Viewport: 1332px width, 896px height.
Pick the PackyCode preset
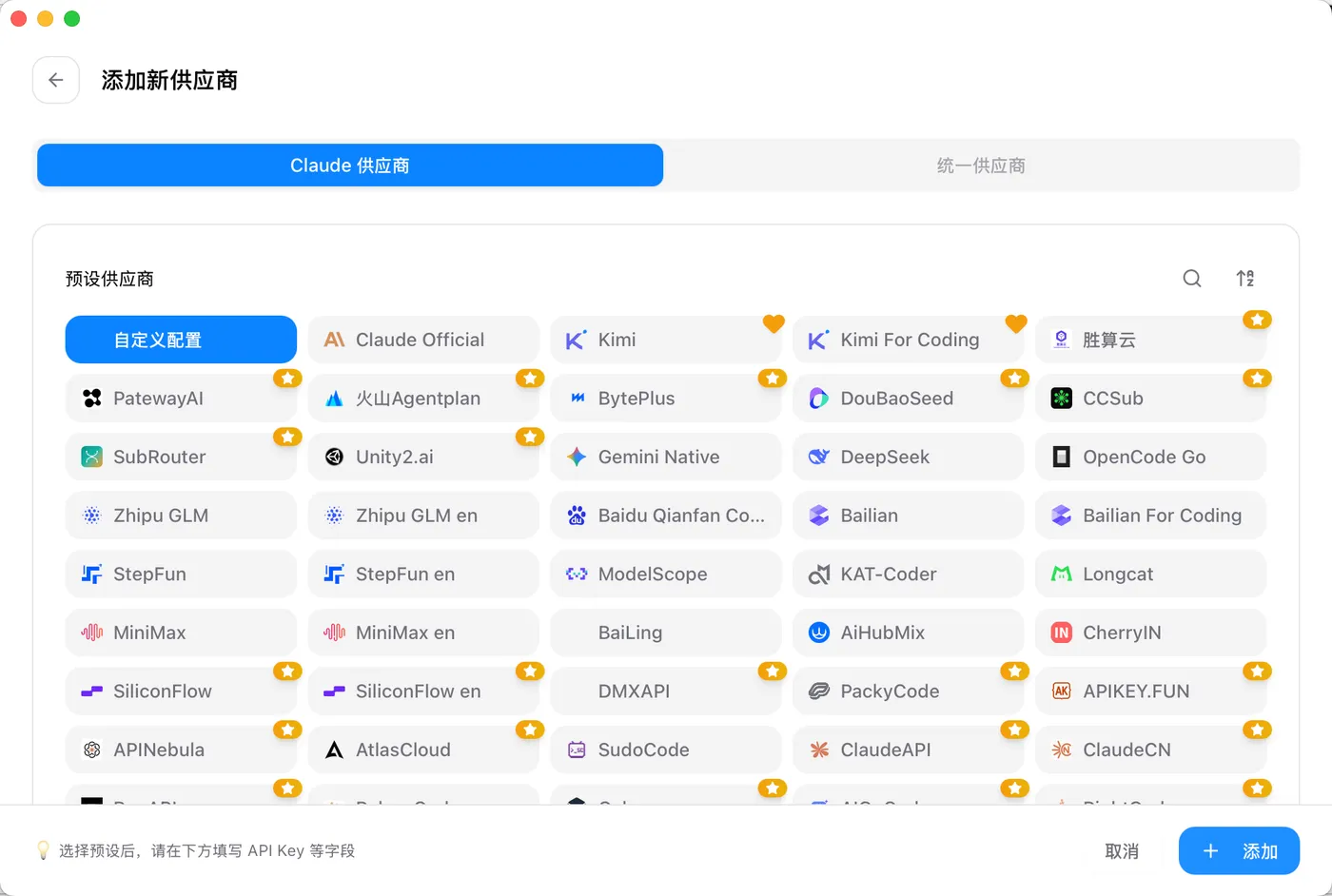[x=909, y=691]
